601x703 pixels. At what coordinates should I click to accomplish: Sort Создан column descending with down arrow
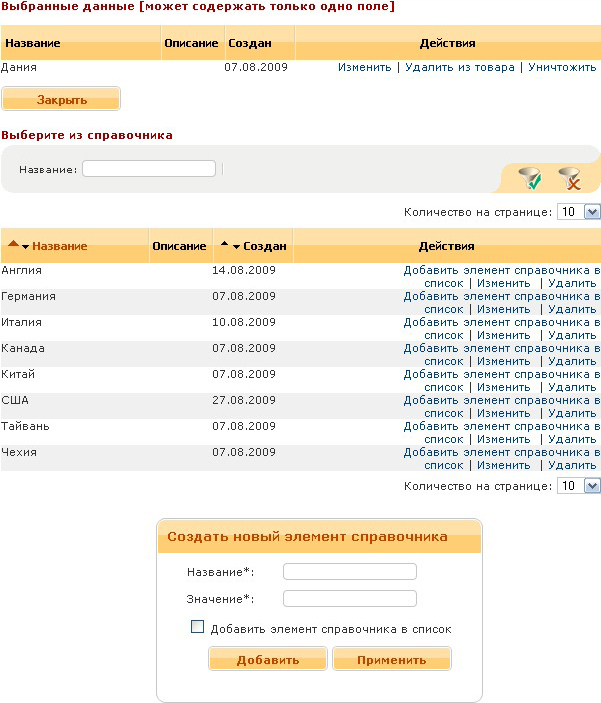click(237, 246)
